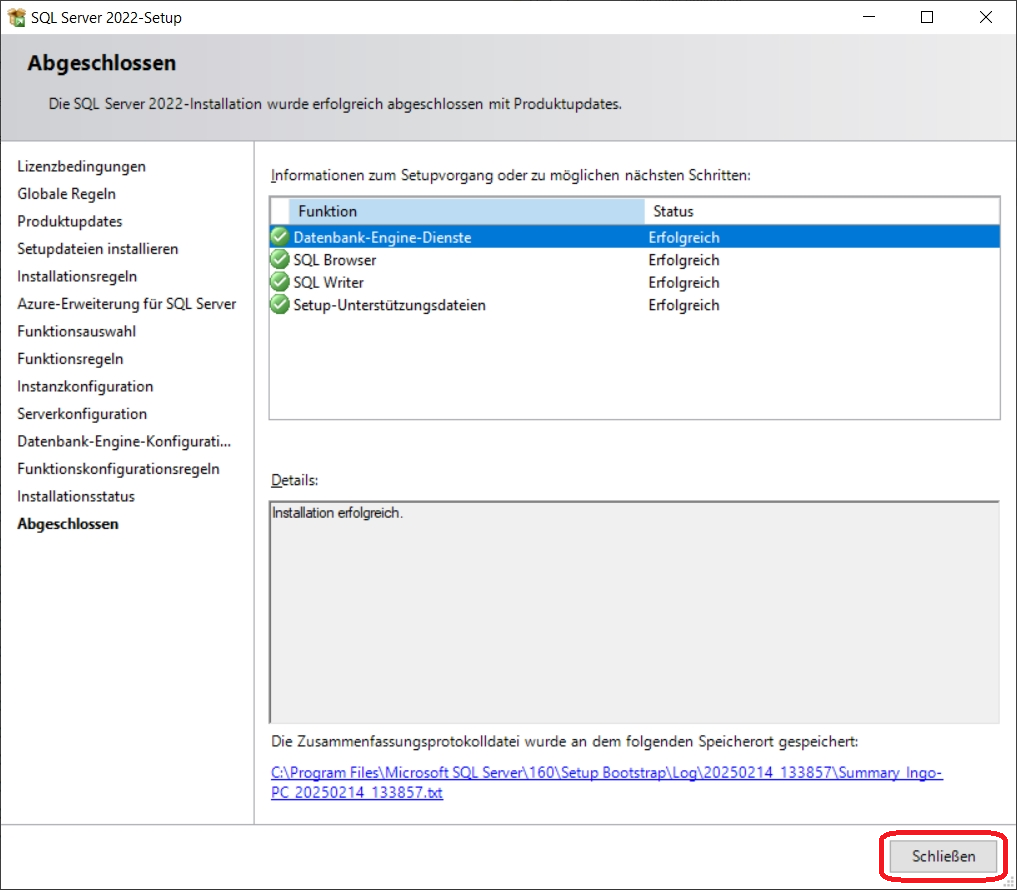Click the Schließen button

pos(943,856)
